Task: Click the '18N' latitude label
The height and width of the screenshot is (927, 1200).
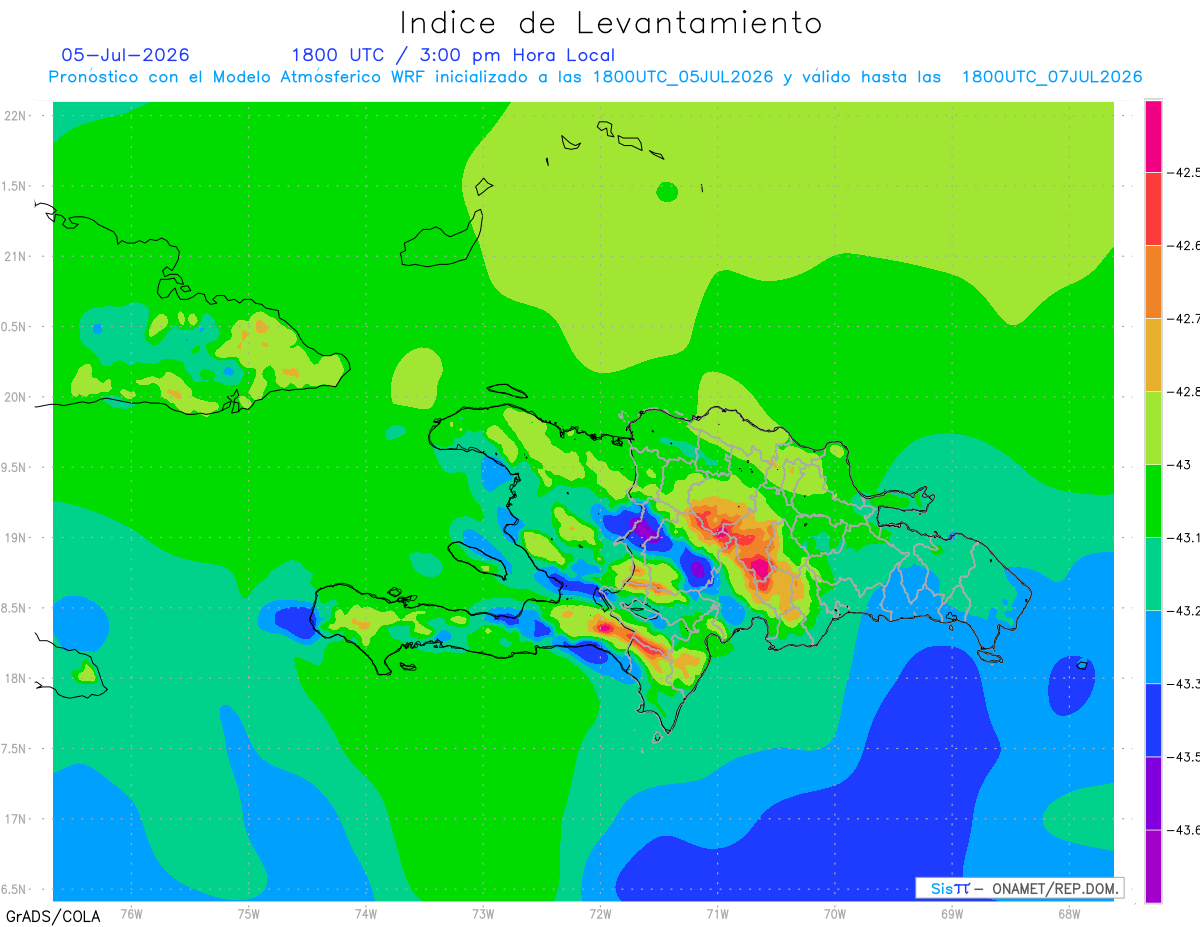Action: [15, 678]
